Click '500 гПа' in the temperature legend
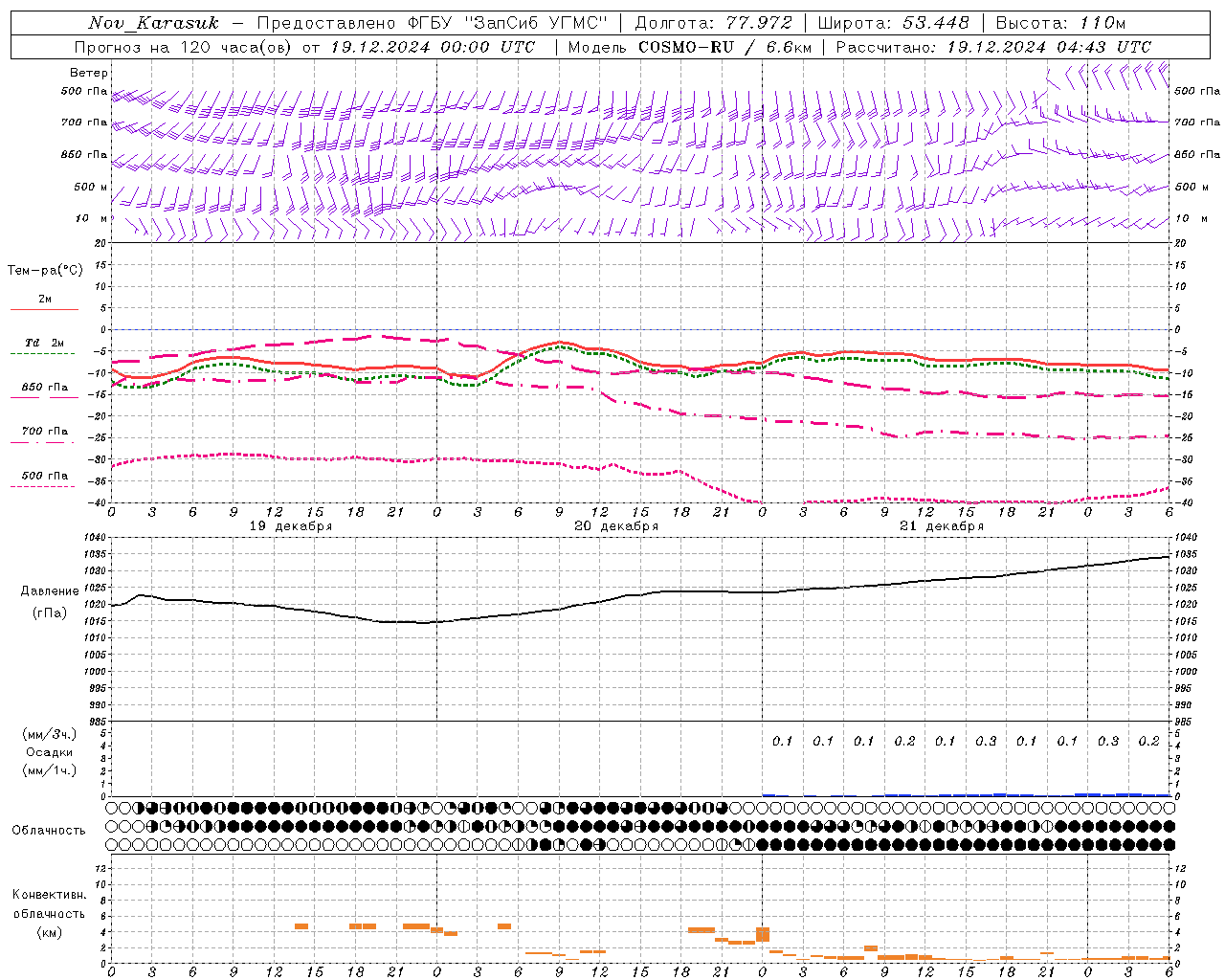1225x980 pixels. pyautogui.click(x=45, y=475)
